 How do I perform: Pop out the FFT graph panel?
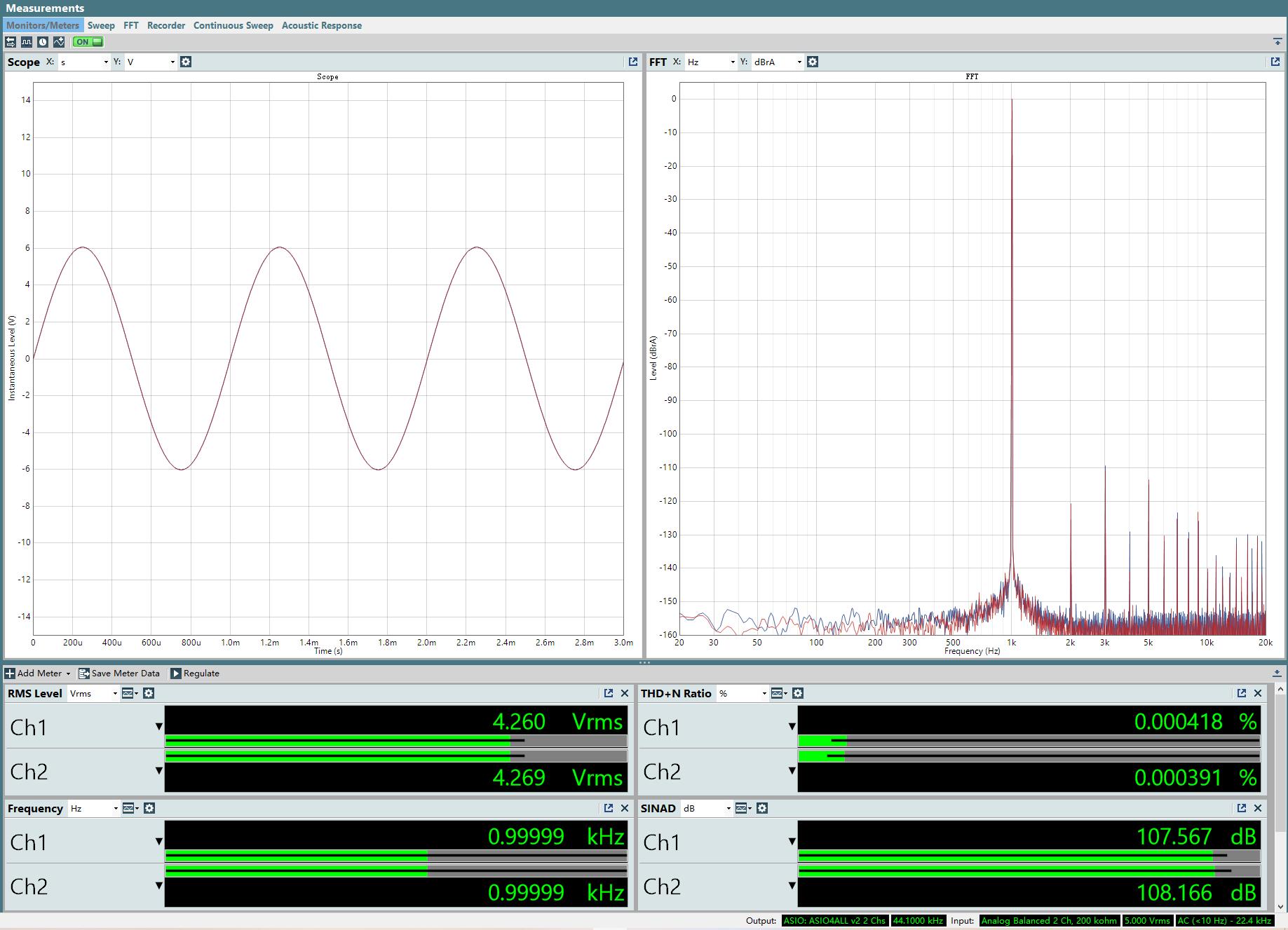pyautogui.click(x=1275, y=62)
